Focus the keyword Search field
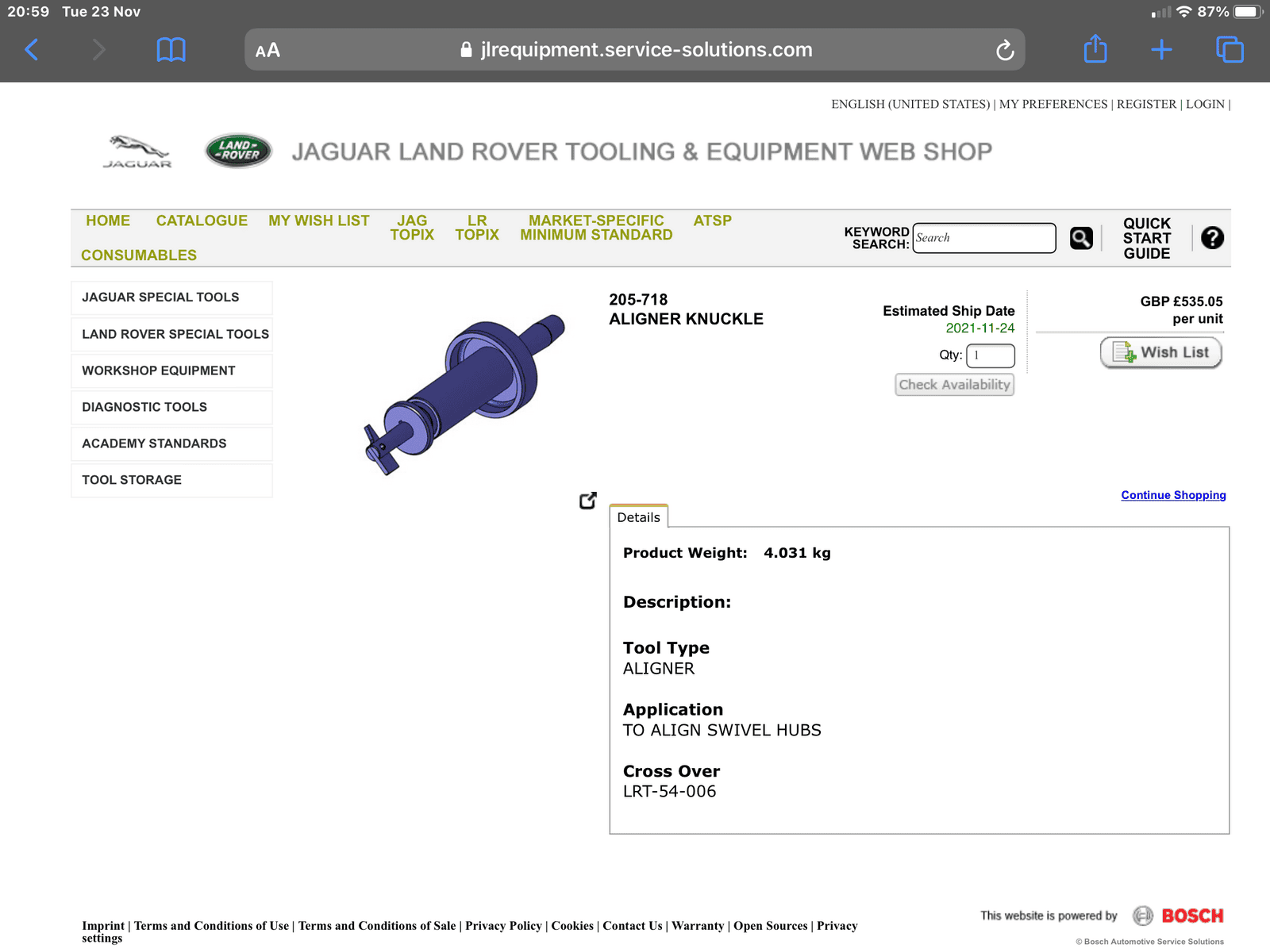 (x=984, y=238)
